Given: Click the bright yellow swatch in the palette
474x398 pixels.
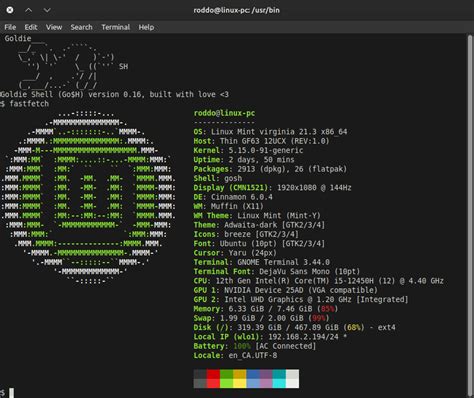Looking at the screenshot, I should tap(240, 383).
